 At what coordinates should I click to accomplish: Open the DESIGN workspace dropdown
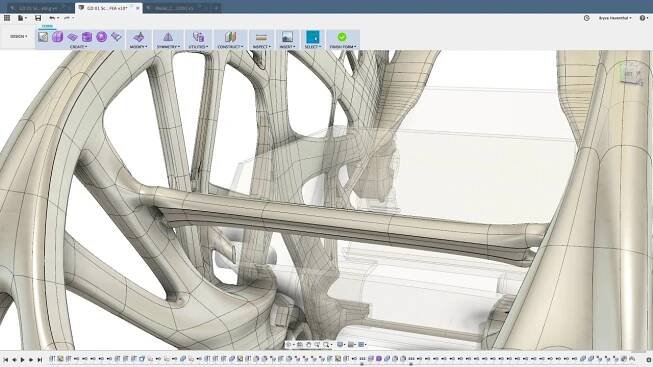19,36
